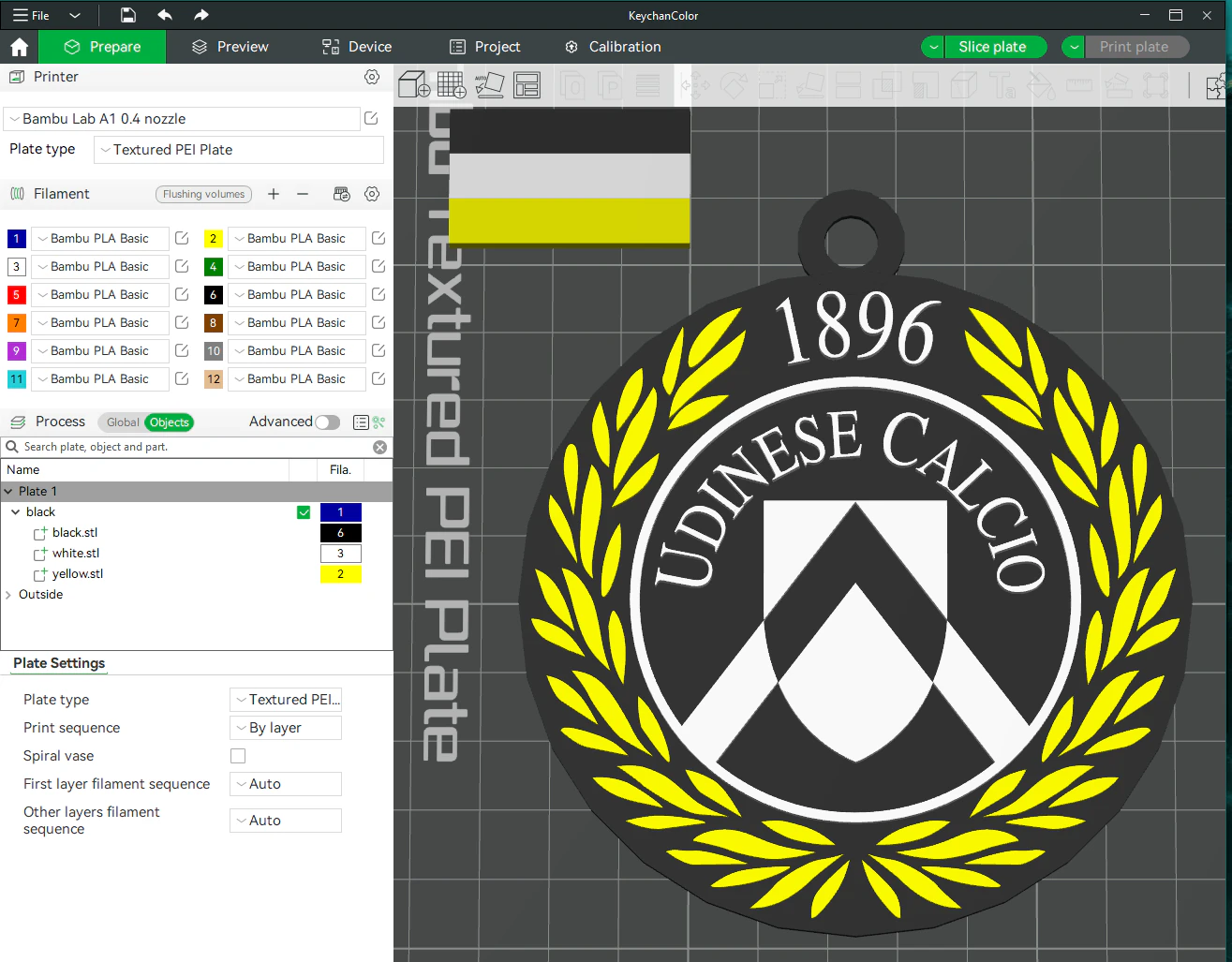The image size is (1232, 962).
Task: Open filament 3 preset dropdown
Action: point(100,266)
